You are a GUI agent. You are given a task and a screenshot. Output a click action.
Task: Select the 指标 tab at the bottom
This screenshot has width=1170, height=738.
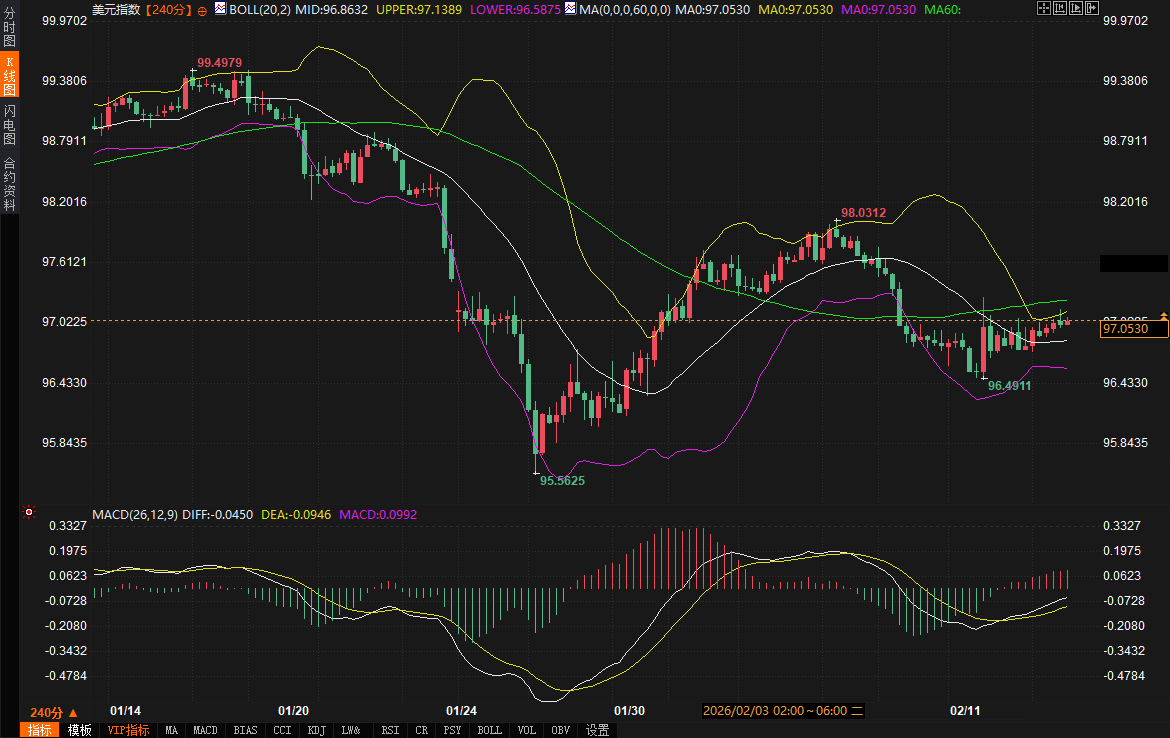coord(40,730)
